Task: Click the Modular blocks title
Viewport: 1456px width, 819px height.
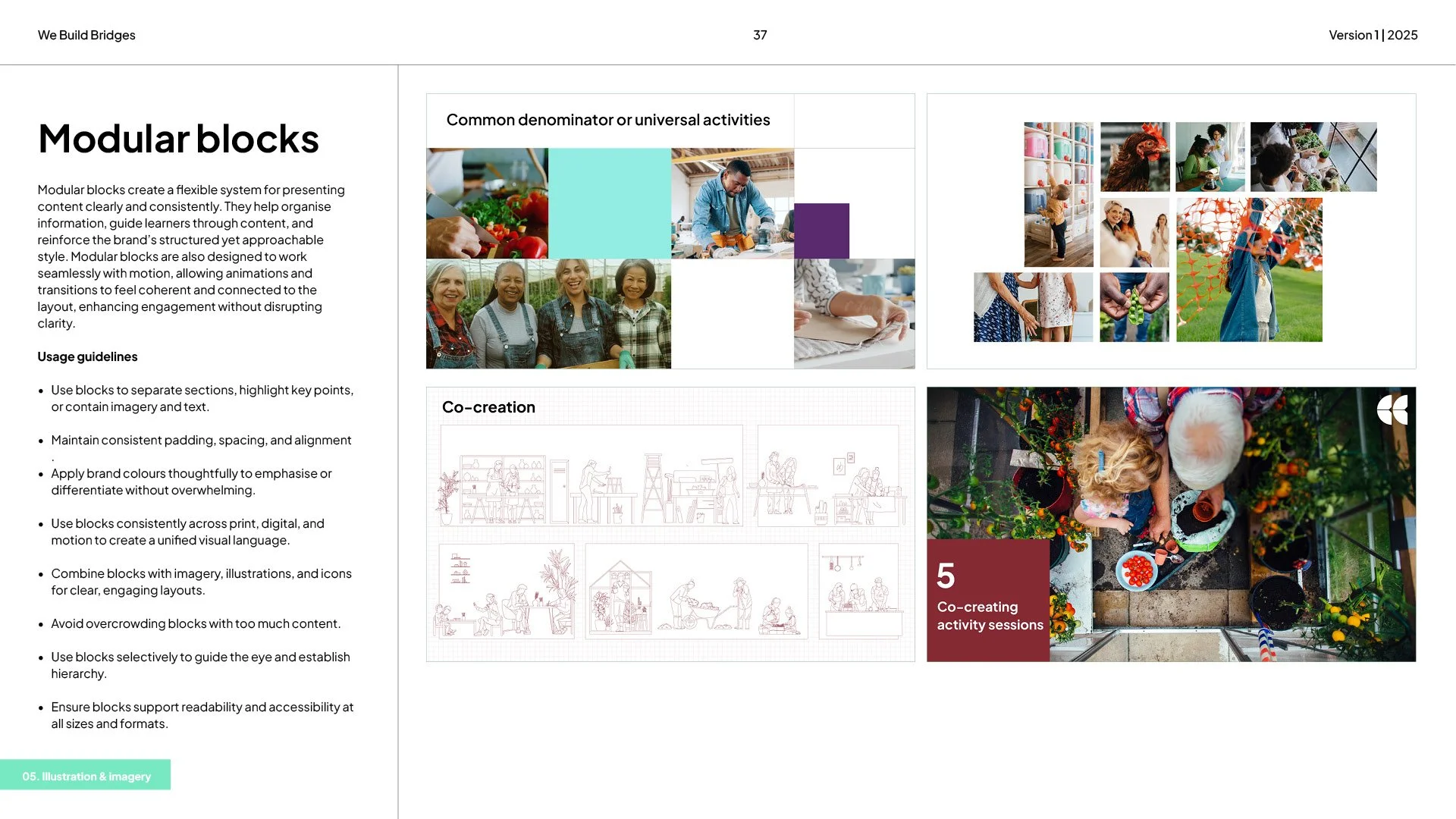Action: coord(178,139)
